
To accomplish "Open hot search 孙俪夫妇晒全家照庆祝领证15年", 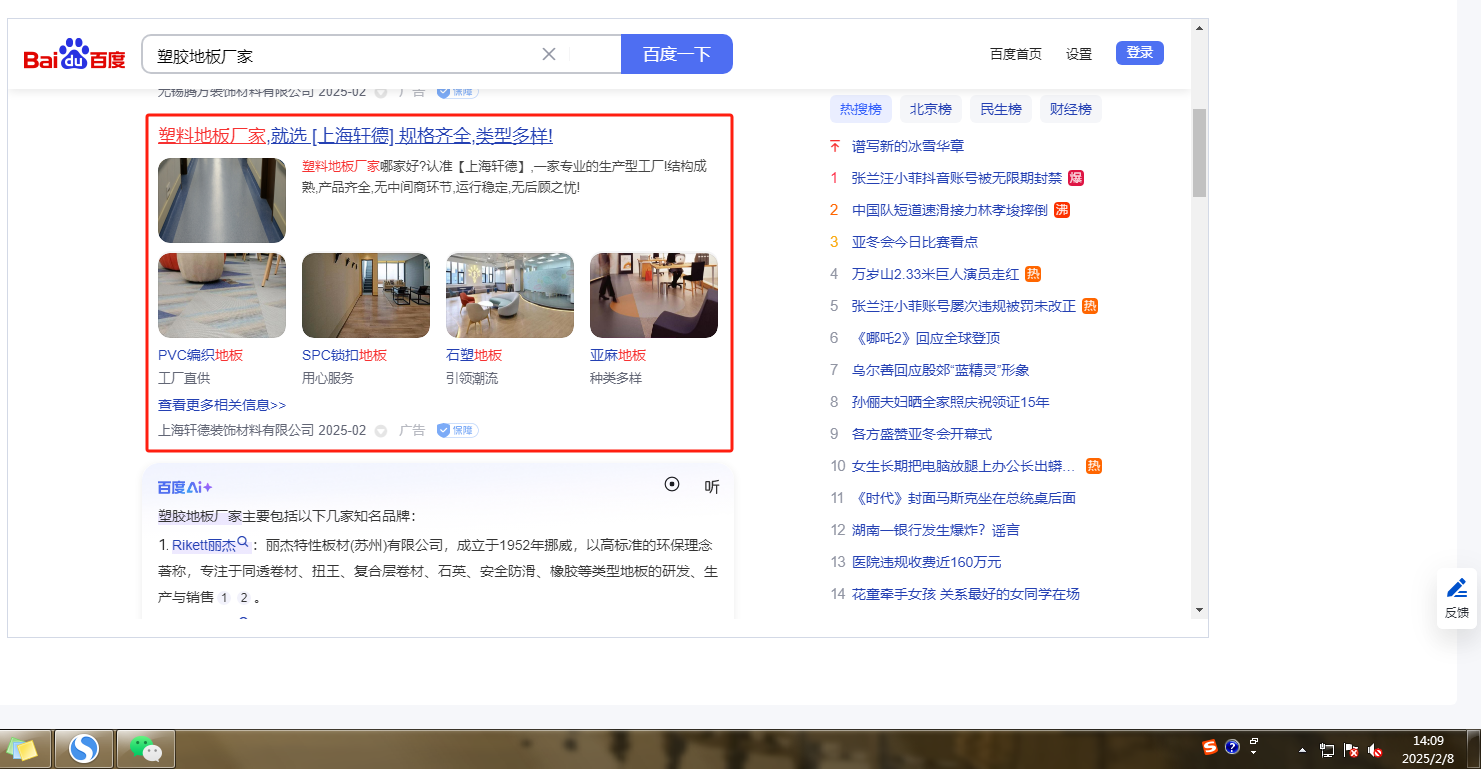I will click(951, 402).
